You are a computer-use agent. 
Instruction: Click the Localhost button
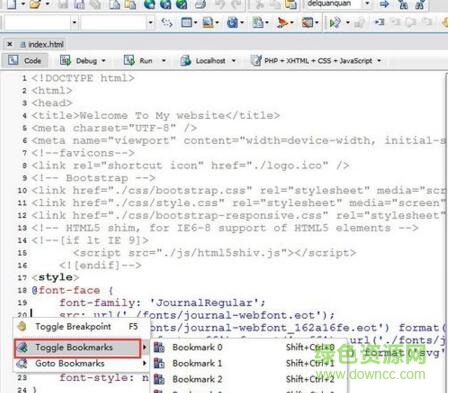[x=203, y=61]
